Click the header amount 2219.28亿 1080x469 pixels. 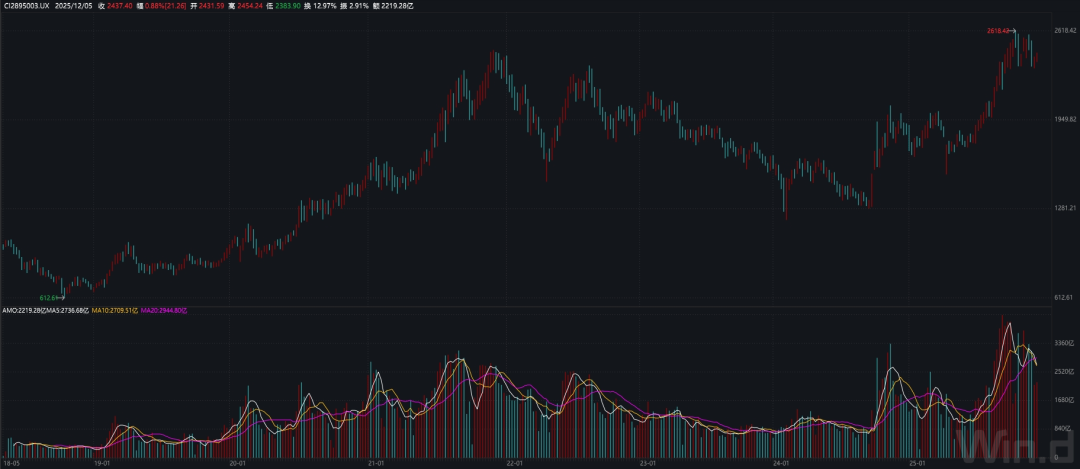coord(397,5)
